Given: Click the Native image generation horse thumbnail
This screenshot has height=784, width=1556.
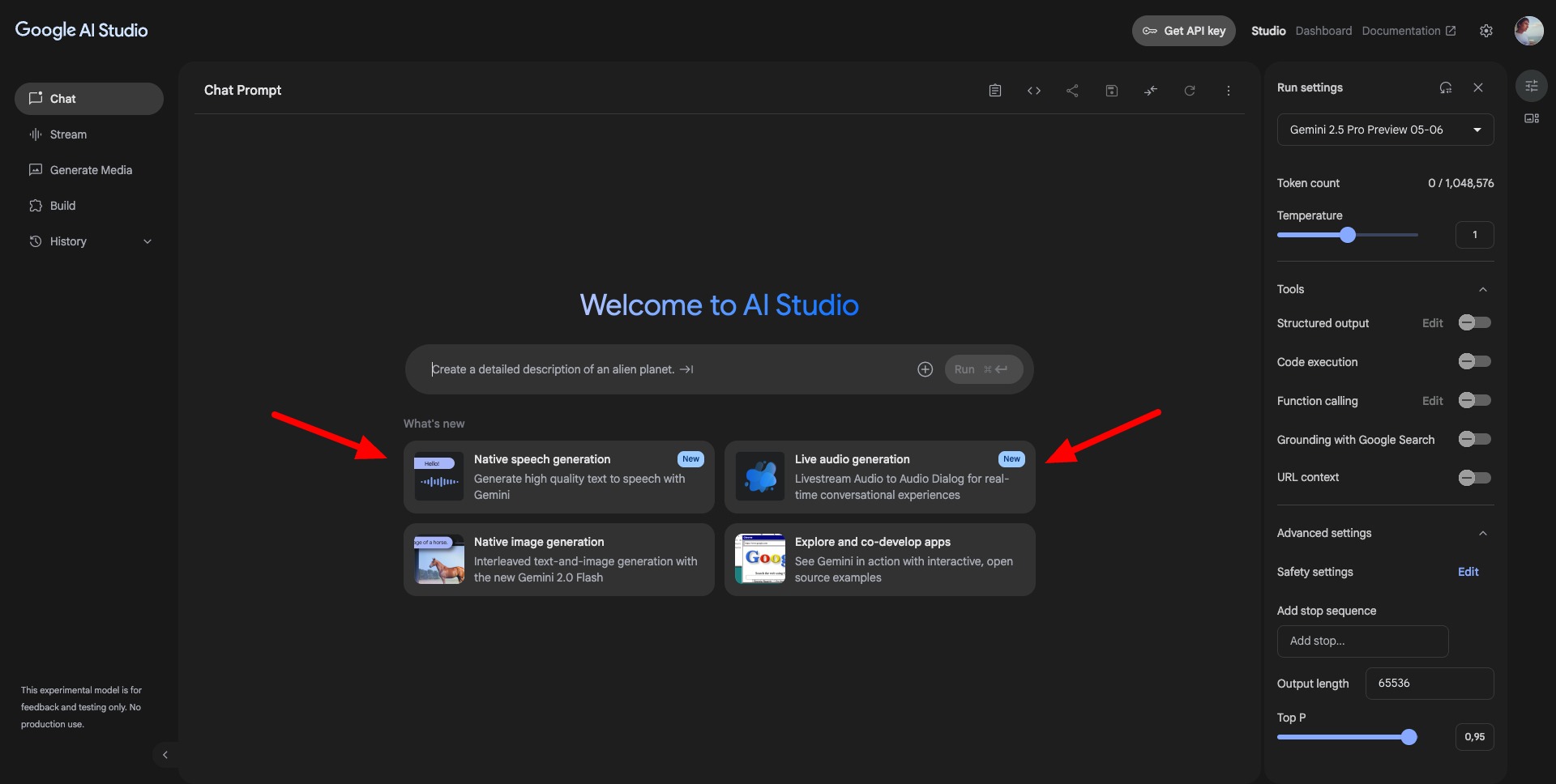Looking at the screenshot, I should click(439, 559).
